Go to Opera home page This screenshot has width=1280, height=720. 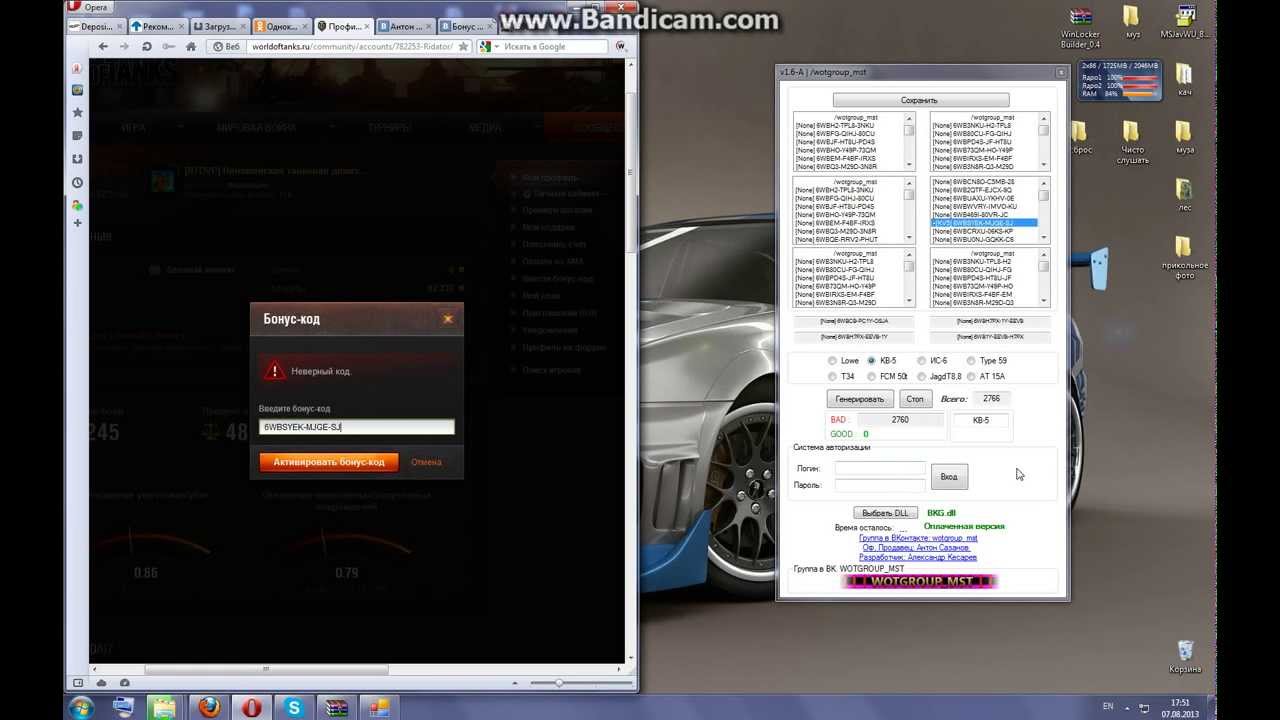click(x=189, y=46)
